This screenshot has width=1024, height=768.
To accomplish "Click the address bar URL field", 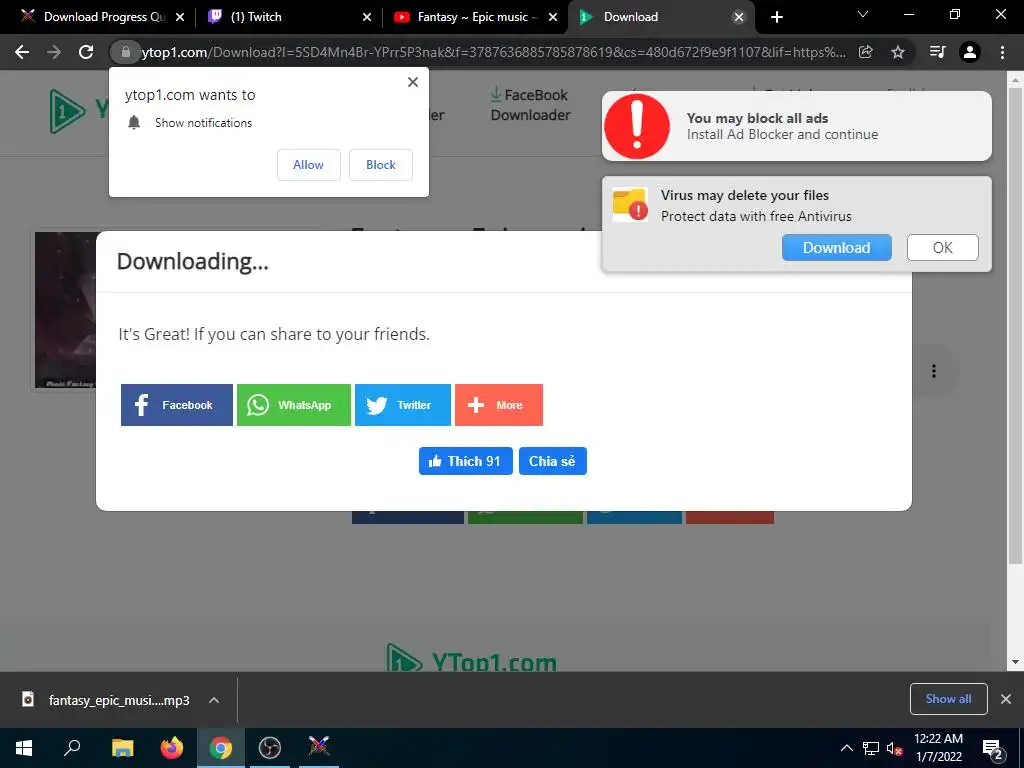I will point(493,52).
